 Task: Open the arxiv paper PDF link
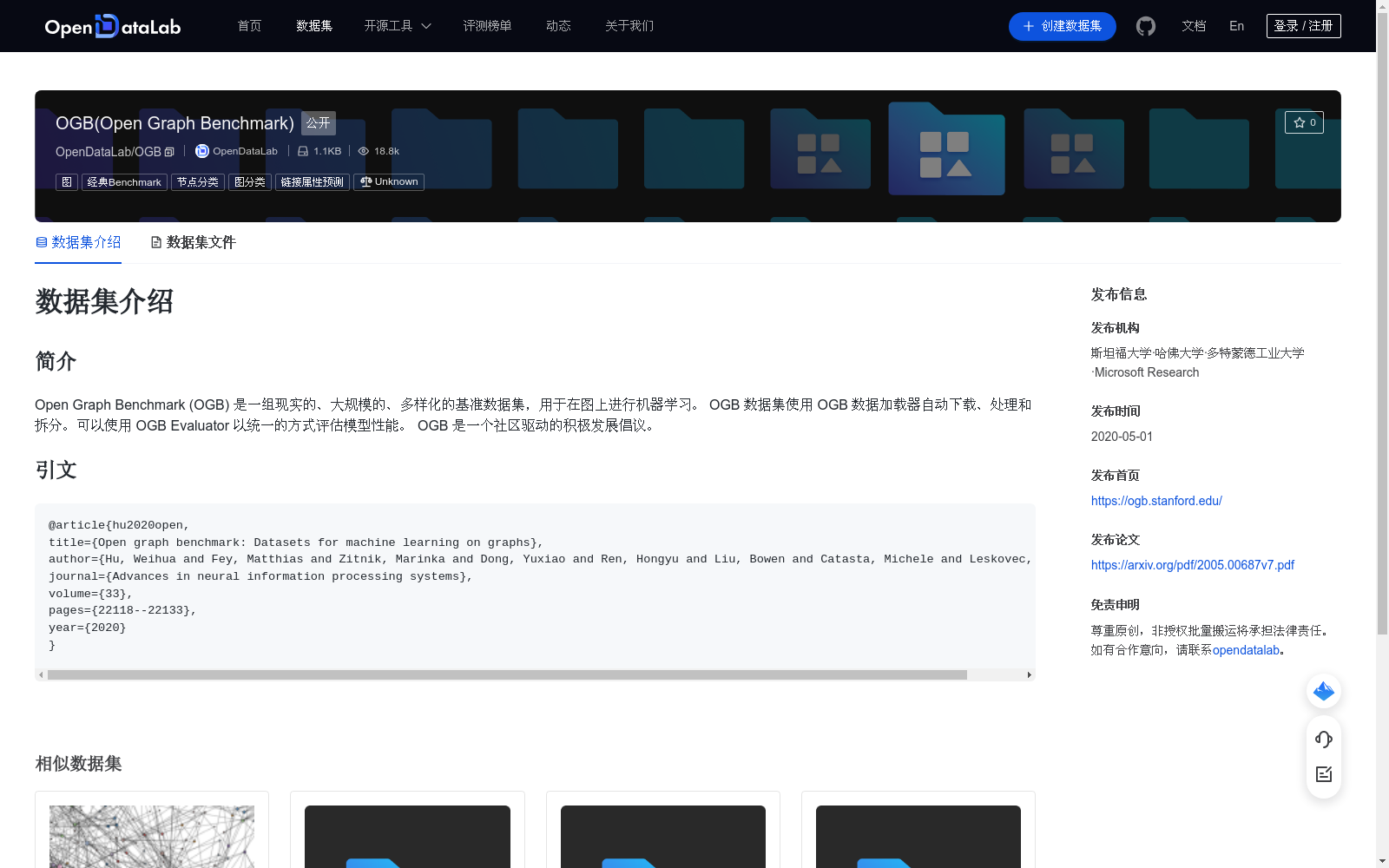1192,564
